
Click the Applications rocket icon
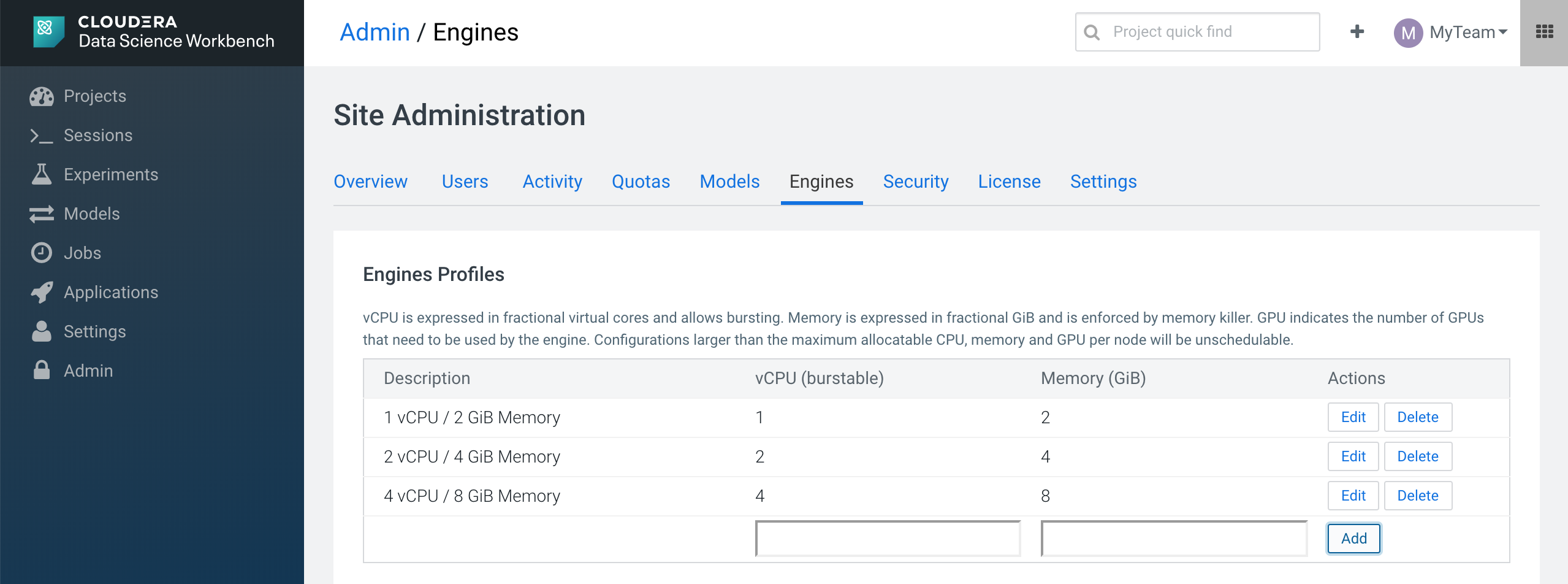[x=42, y=293]
